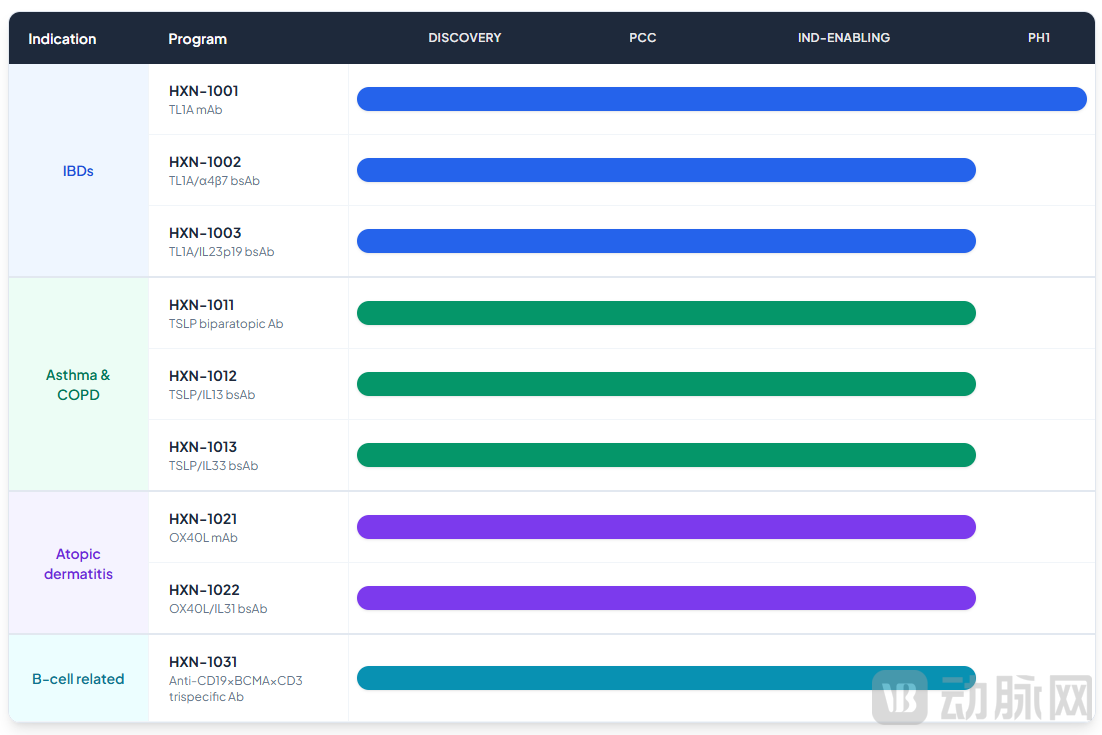
Task: Click the Program column header
Action: (197, 39)
